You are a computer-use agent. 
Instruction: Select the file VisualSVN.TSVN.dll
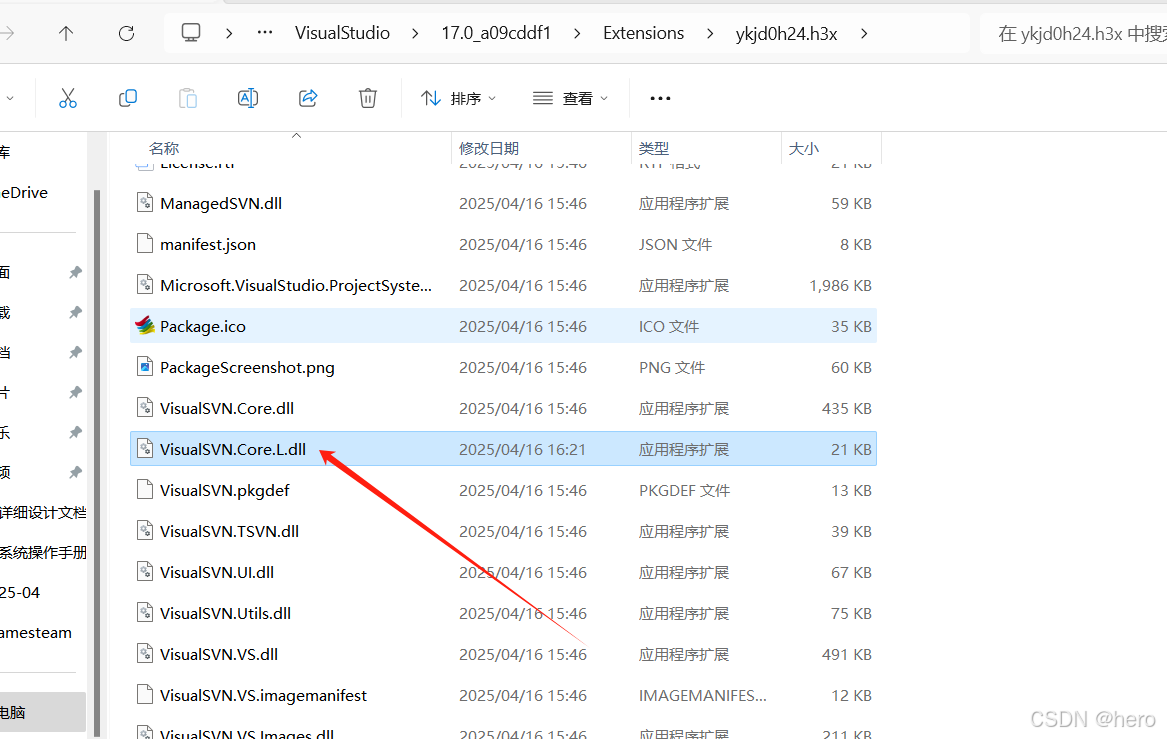229,531
